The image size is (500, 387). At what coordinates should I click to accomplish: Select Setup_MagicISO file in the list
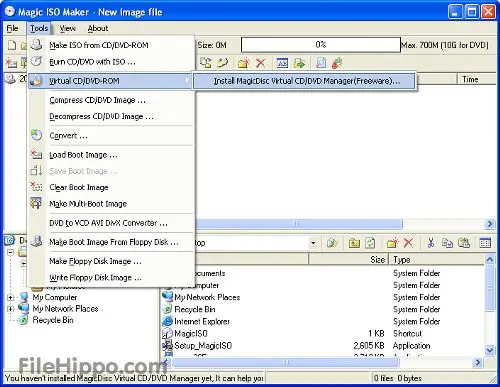[x=203, y=345]
